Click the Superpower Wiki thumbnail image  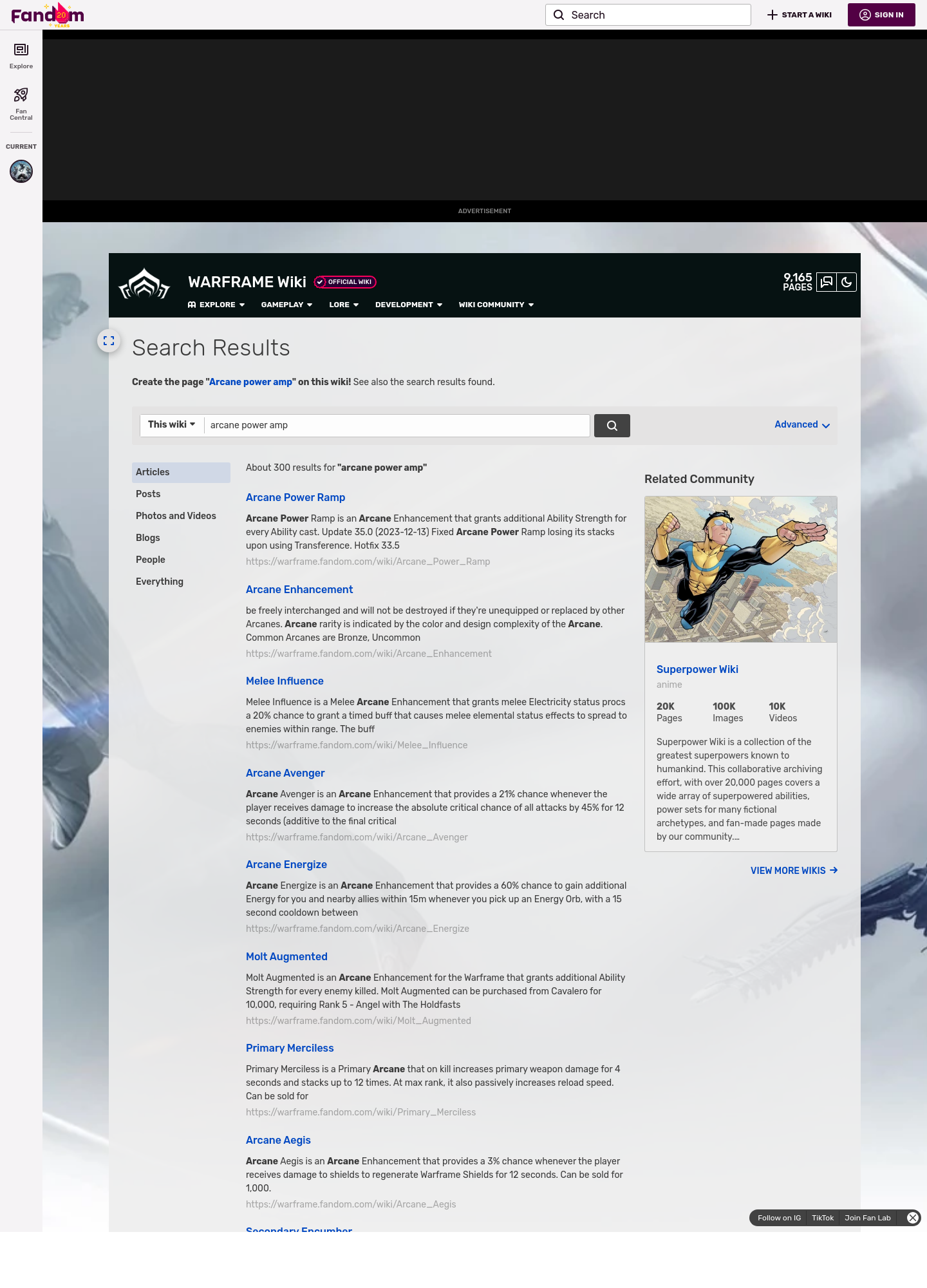click(741, 569)
